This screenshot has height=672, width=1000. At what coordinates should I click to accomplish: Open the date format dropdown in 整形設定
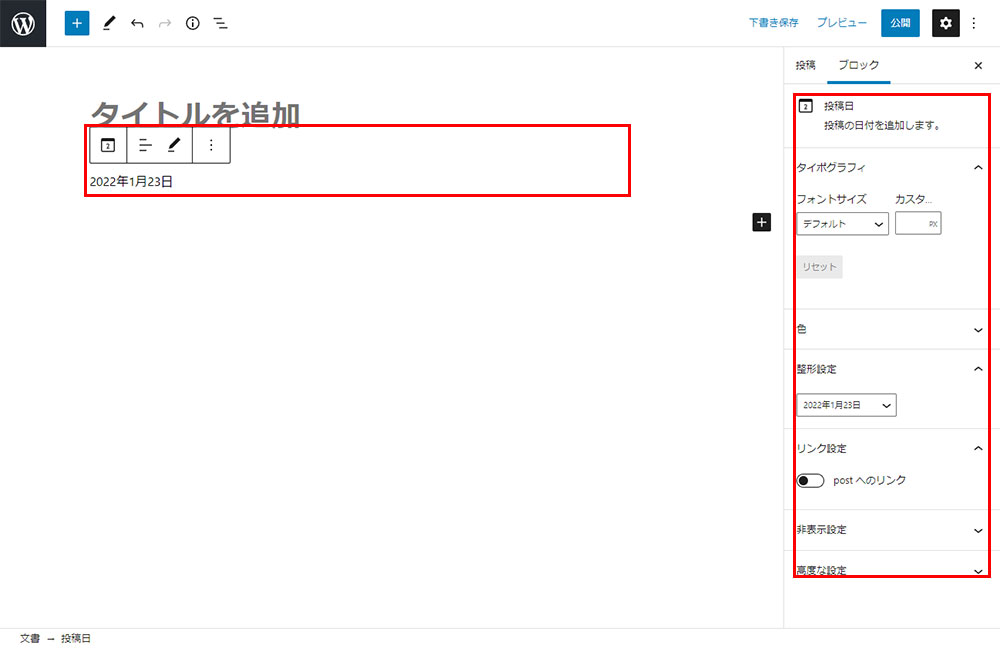[846, 405]
